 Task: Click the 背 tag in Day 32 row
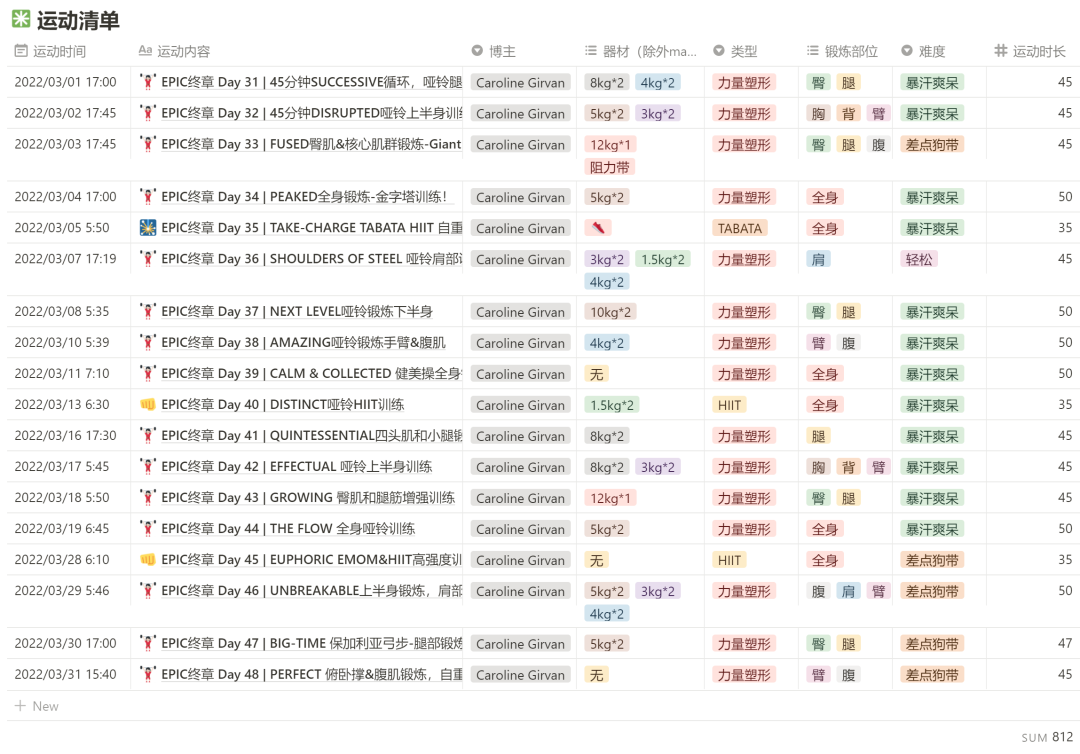click(x=849, y=114)
